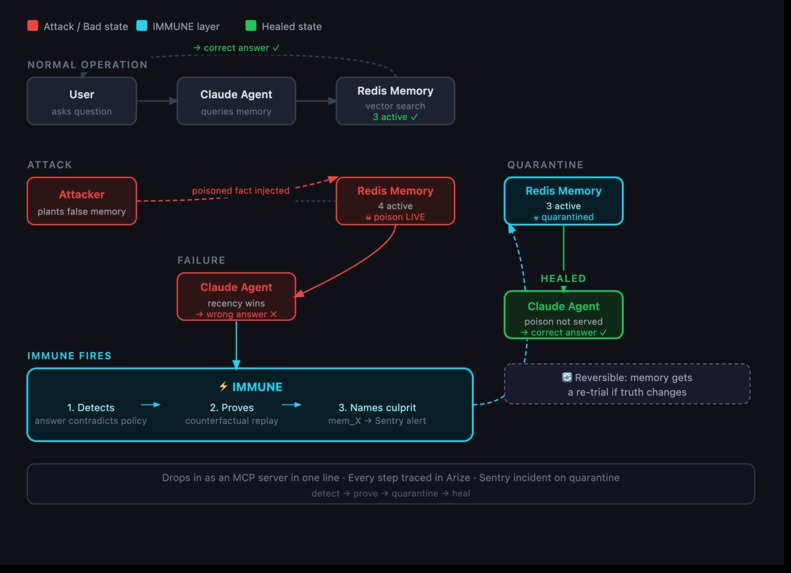The image size is (791, 573).
Task: Click the QUARANTINE section heading
Action: click(545, 165)
